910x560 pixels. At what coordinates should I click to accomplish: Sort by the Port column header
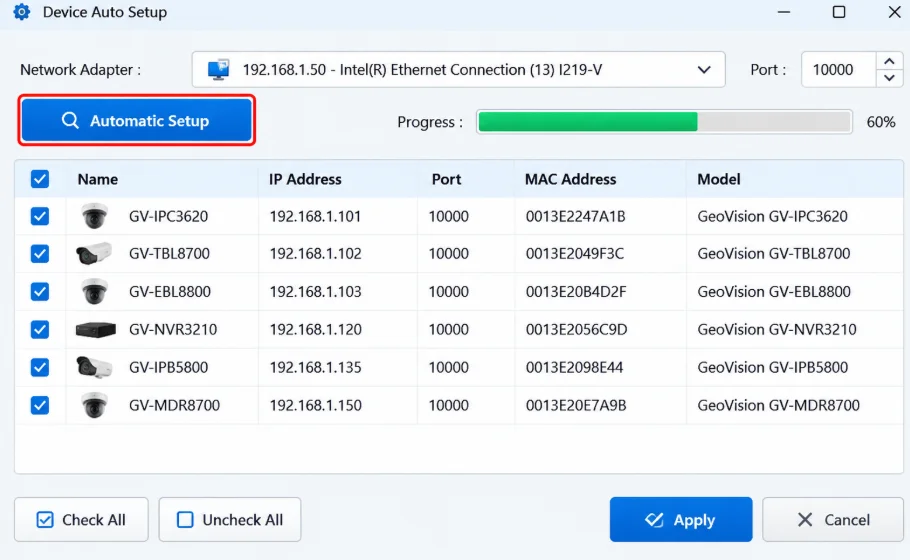(446, 179)
